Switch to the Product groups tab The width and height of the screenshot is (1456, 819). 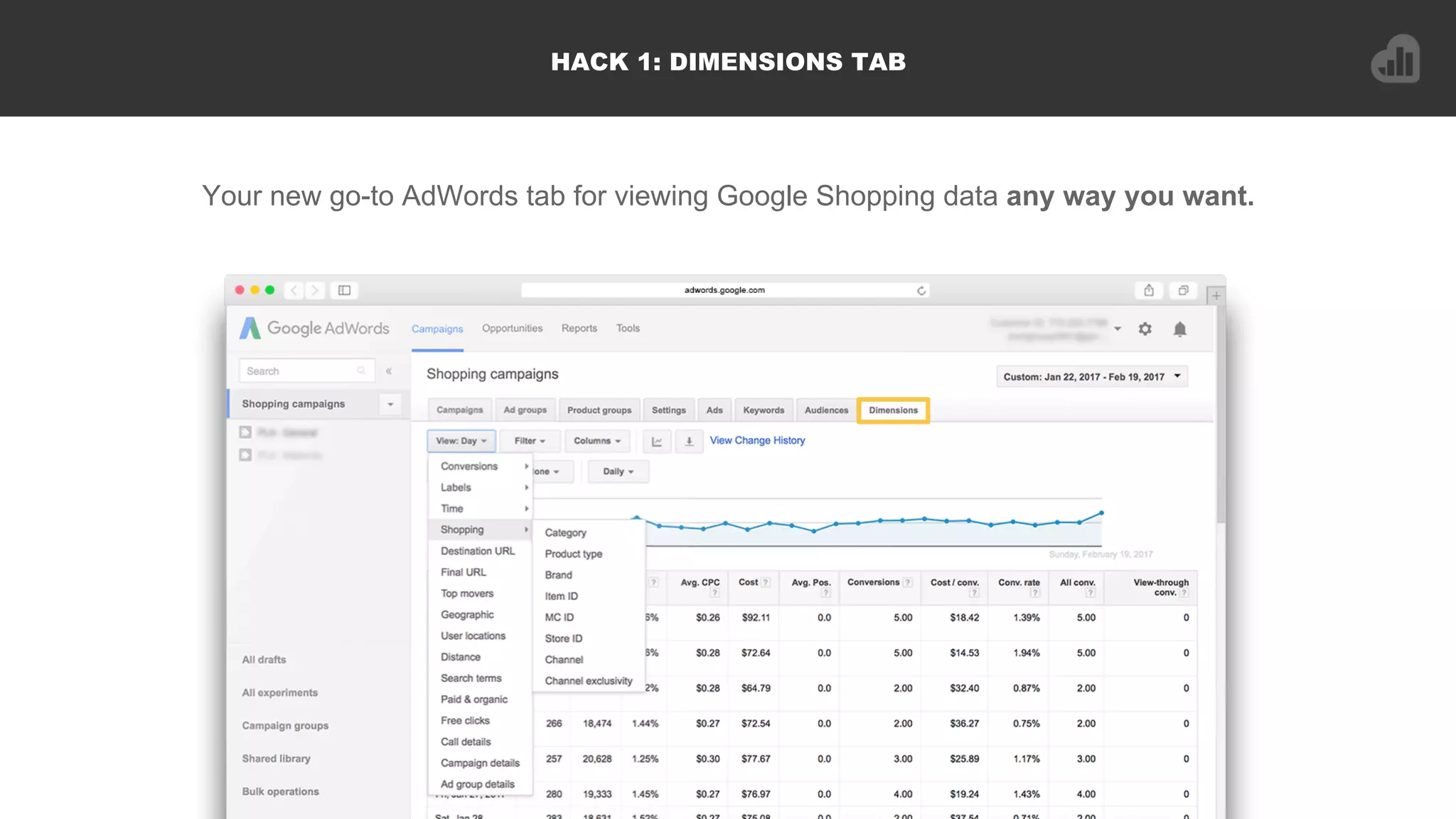coord(599,410)
